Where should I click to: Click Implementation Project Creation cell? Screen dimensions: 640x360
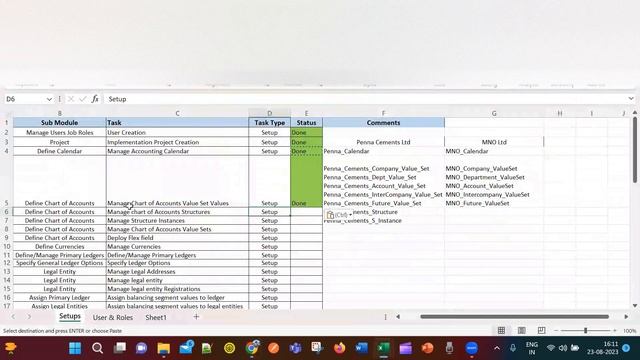(x=177, y=142)
